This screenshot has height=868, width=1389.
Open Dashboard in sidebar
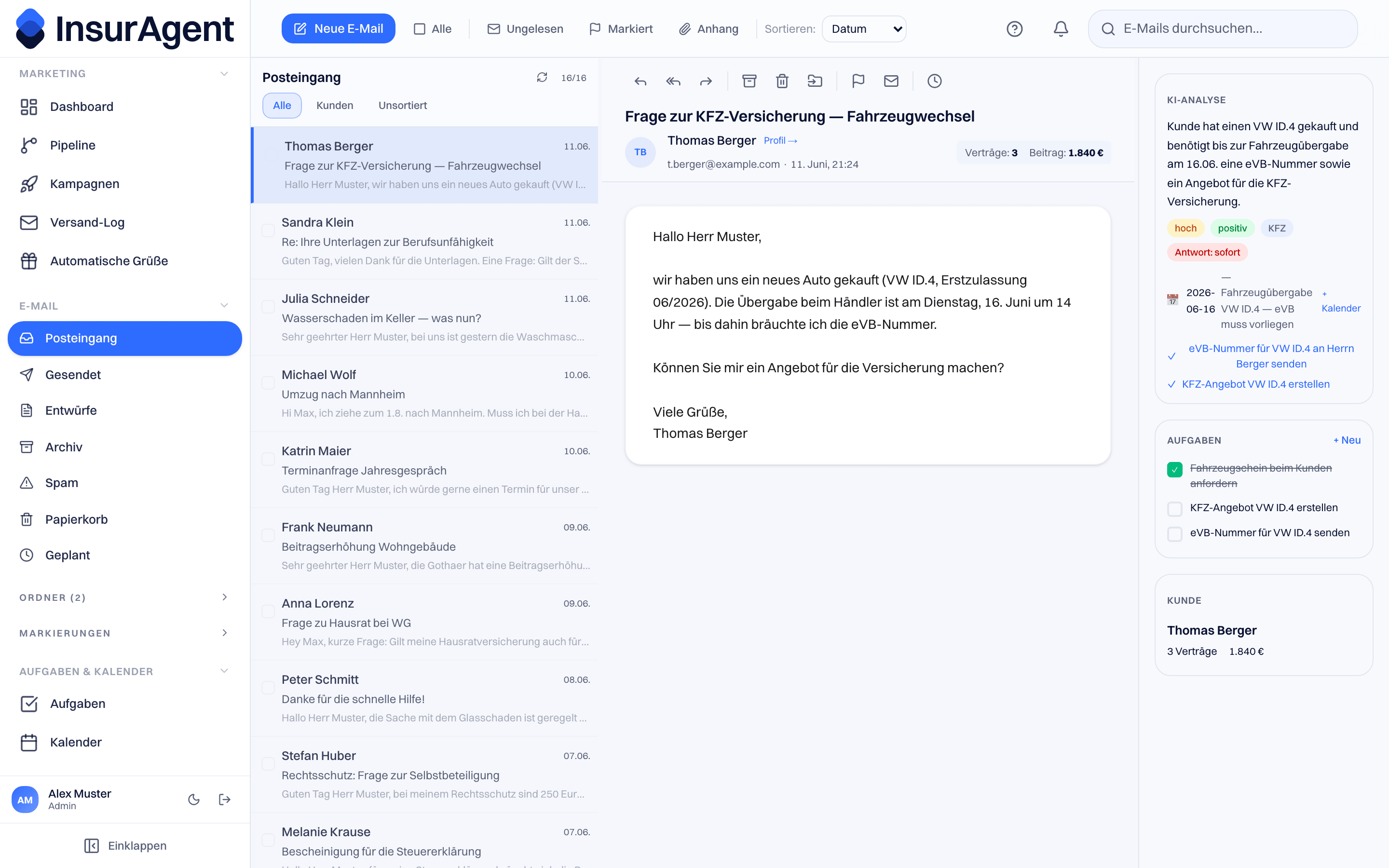124,107
